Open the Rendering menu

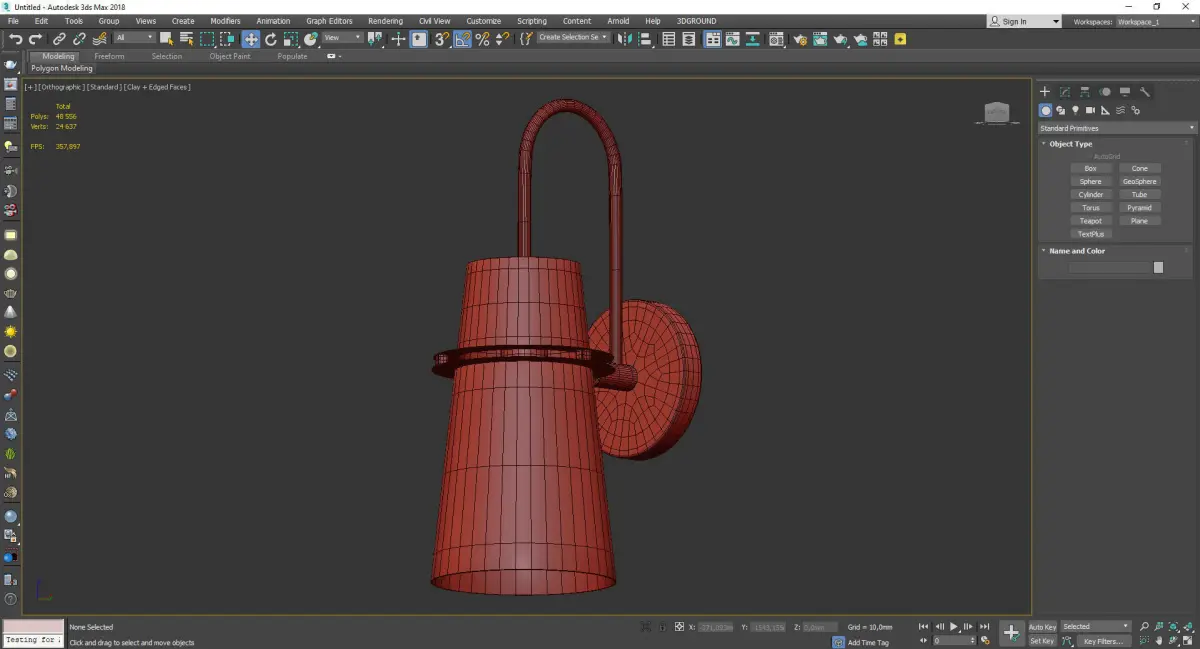tap(385, 21)
